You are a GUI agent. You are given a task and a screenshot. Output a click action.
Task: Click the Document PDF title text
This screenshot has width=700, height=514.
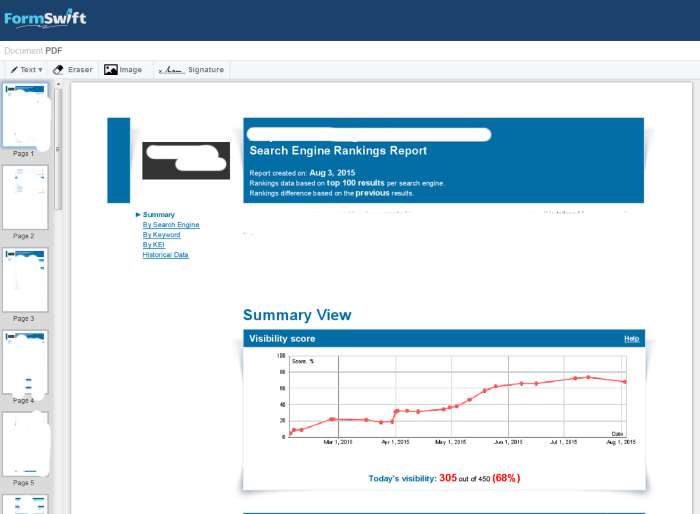point(33,51)
